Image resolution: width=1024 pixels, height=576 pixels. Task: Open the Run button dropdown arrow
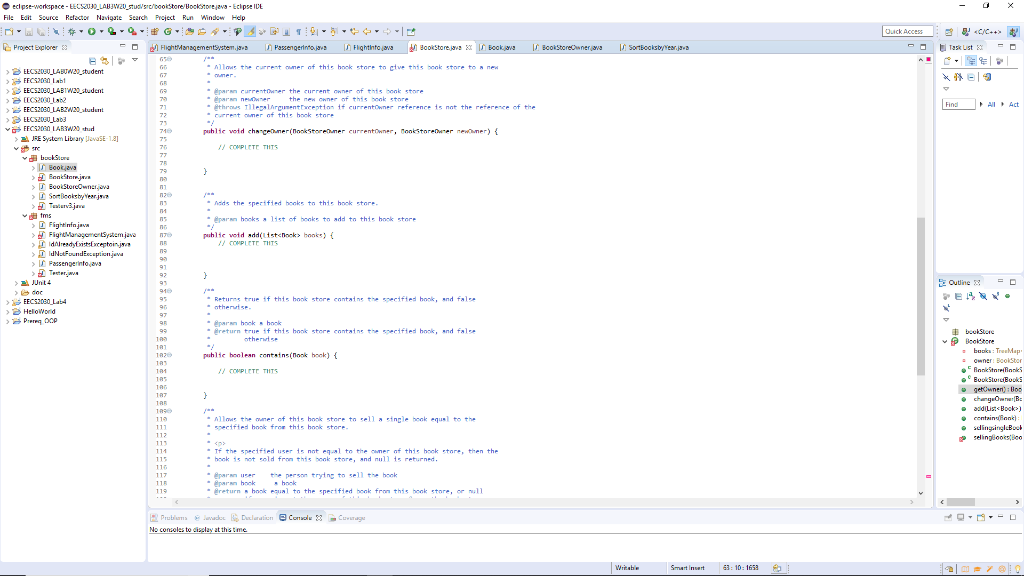coord(101,33)
